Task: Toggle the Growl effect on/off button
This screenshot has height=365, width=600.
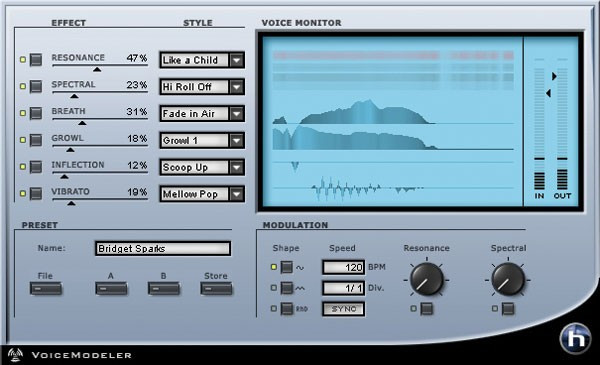Action: tap(36, 140)
